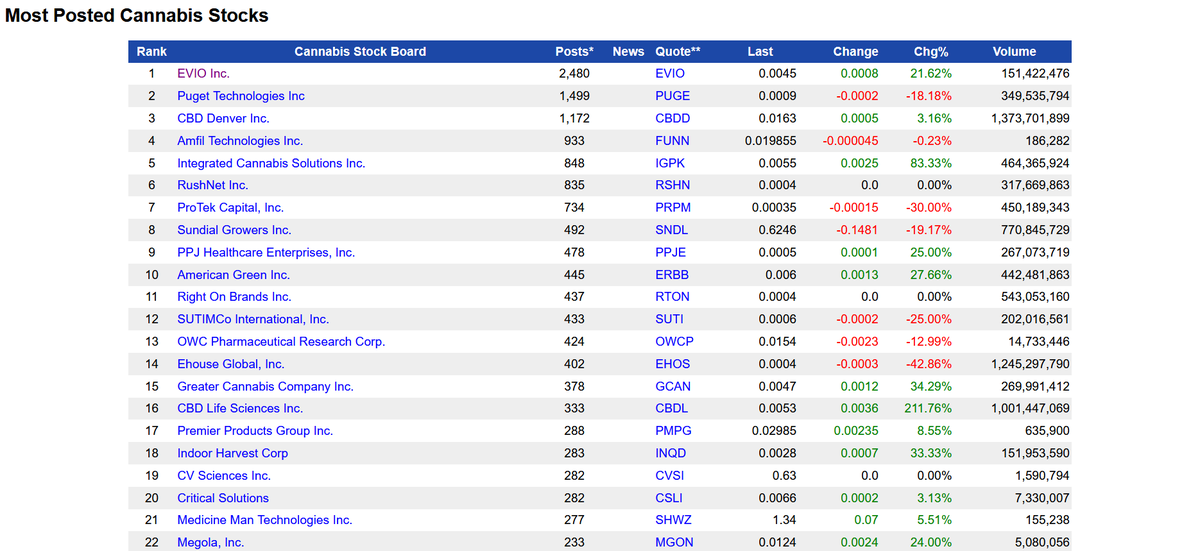The height and width of the screenshot is (551, 1200).
Task: View the EHOS ticker quote
Action: [x=672, y=364]
